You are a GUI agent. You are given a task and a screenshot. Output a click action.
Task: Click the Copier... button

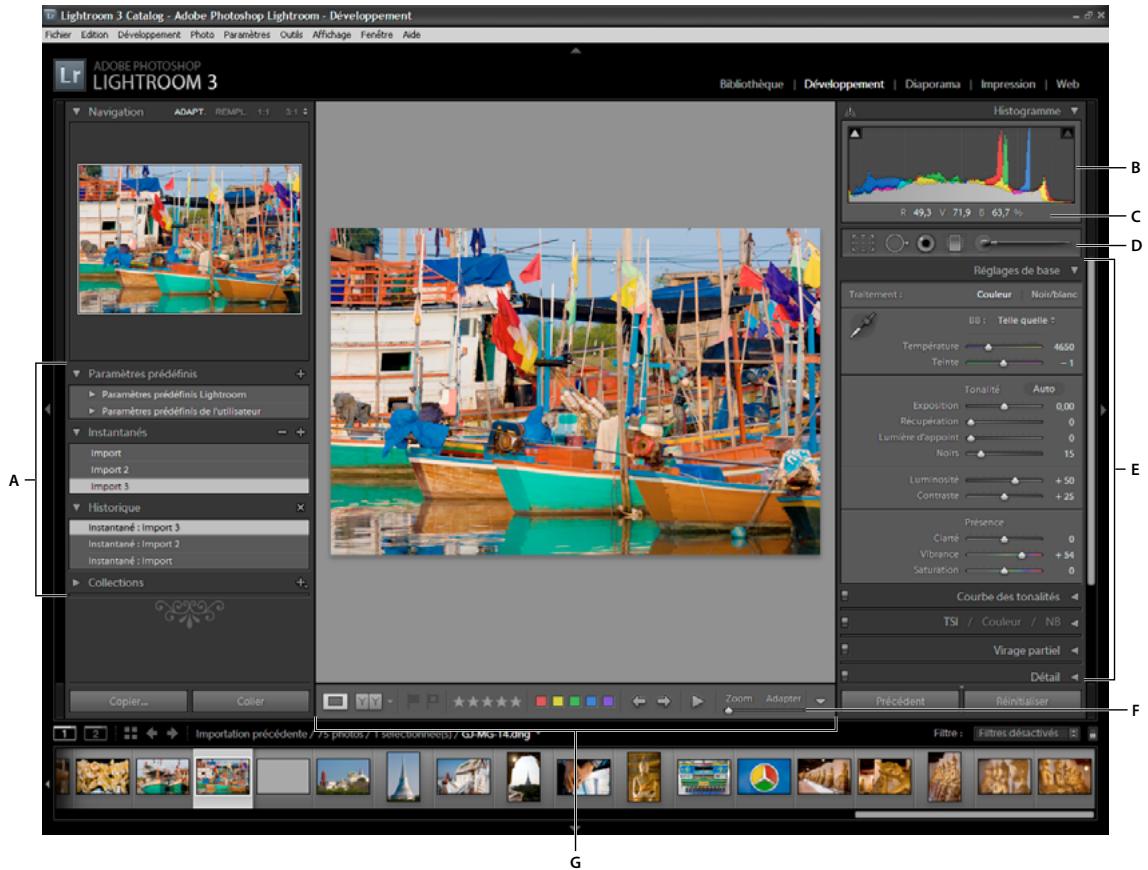[x=128, y=702]
